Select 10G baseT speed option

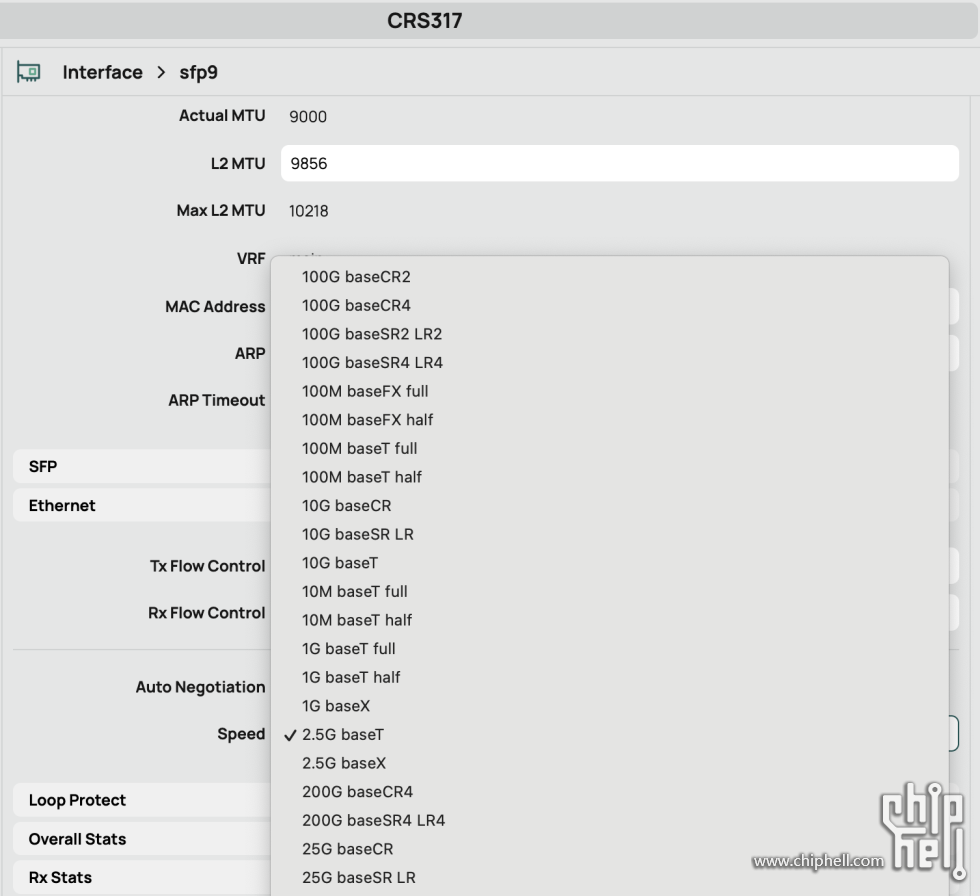point(340,563)
